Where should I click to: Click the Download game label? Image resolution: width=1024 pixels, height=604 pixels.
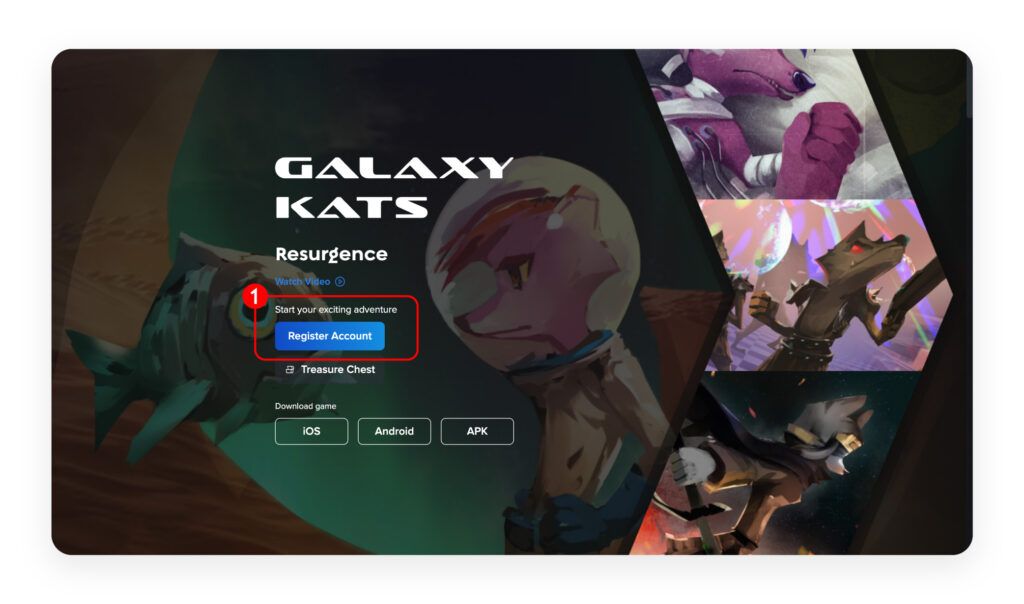tap(306, 406)
